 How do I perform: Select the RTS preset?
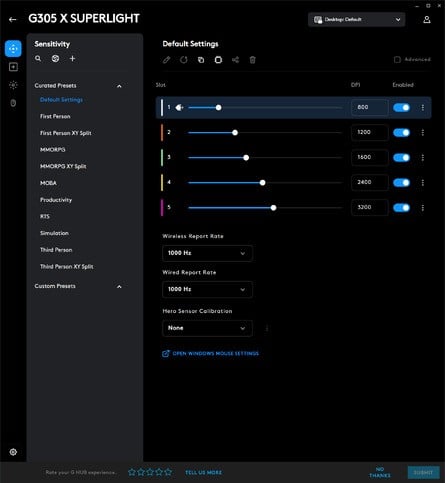[x=45, y=216]
